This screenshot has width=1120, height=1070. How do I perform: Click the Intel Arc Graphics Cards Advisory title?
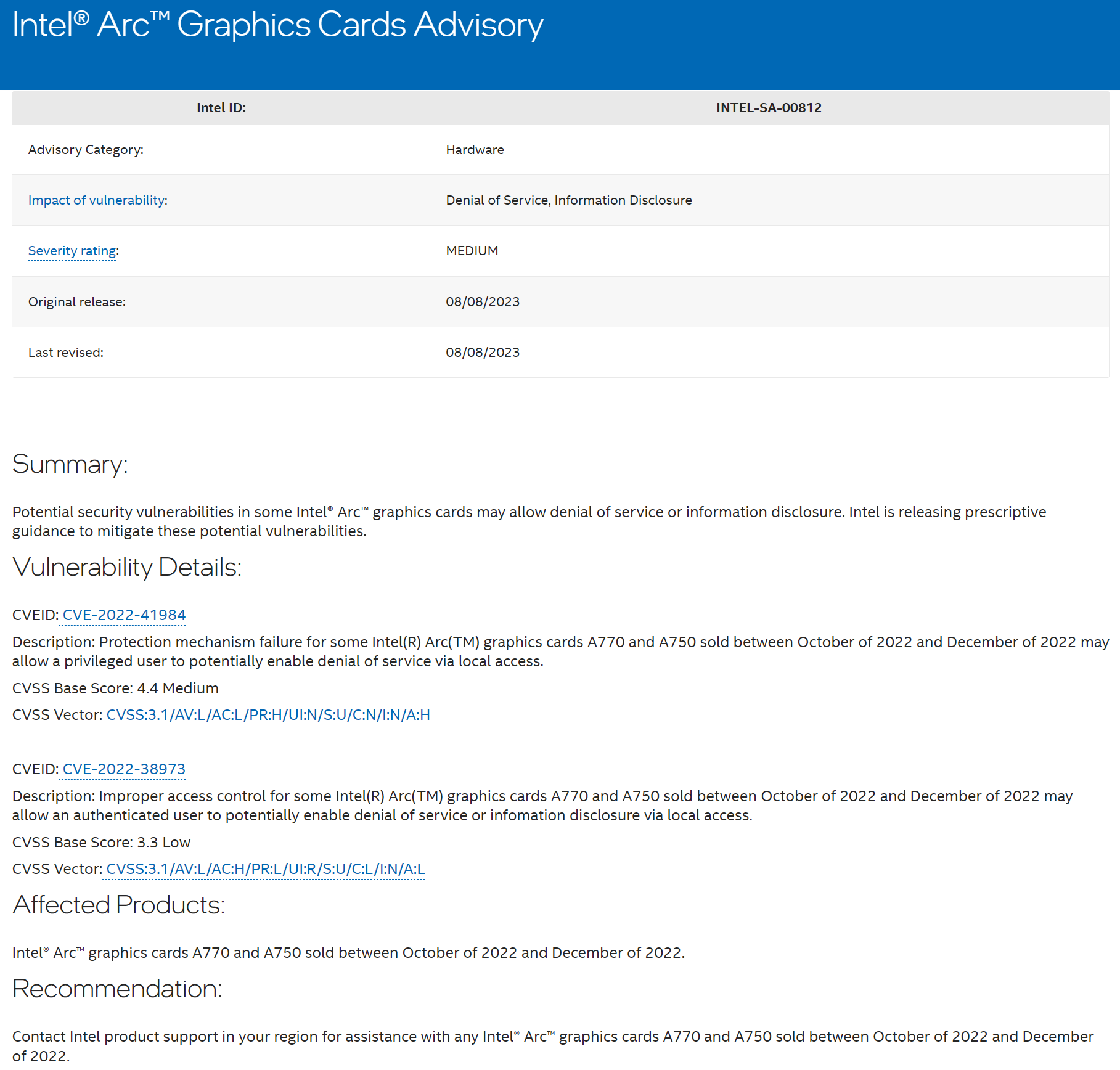coord(277,25)
